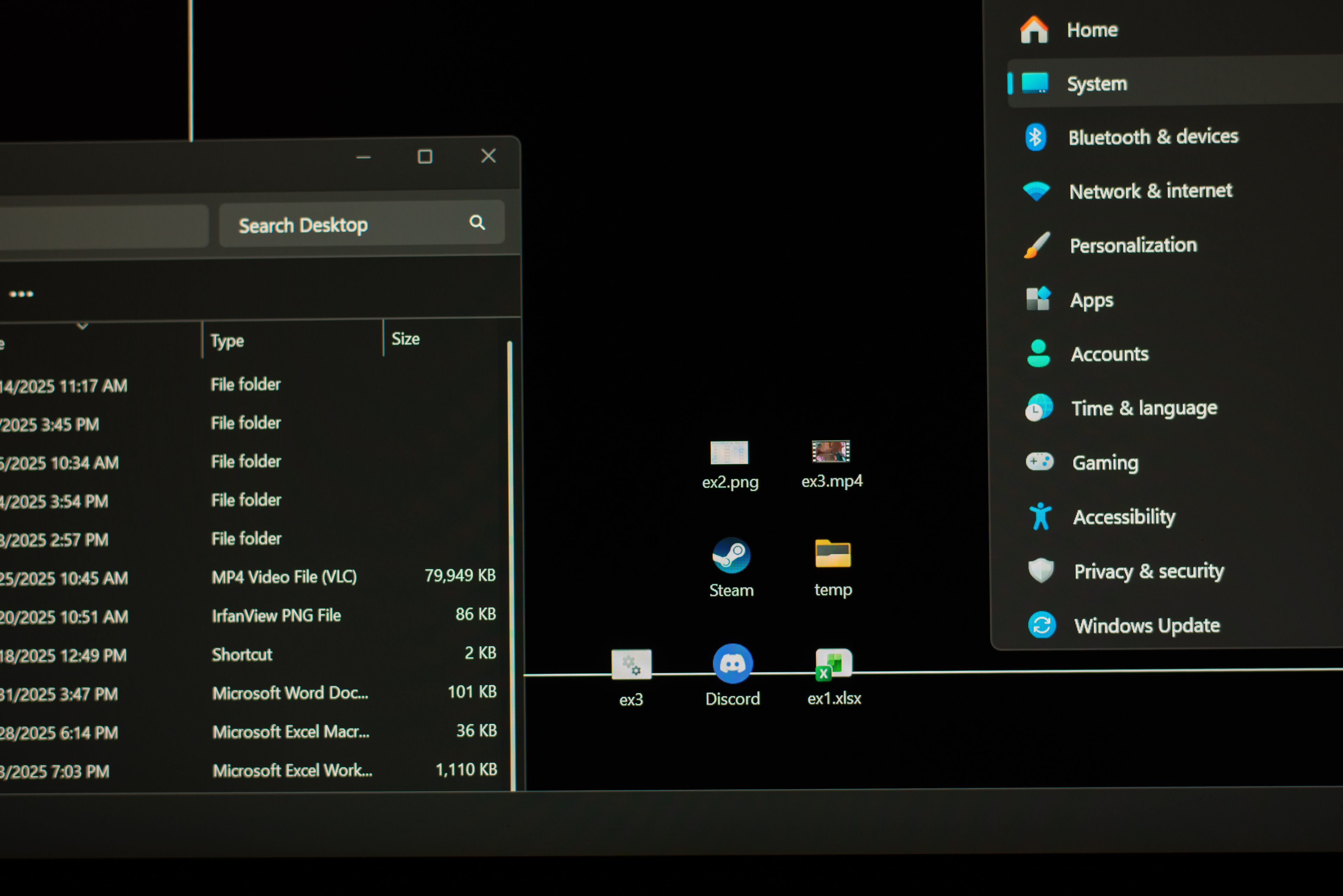Select the MP4 Video File row
This screenshot has height=896, width=1343.
(x=284, y=576)
